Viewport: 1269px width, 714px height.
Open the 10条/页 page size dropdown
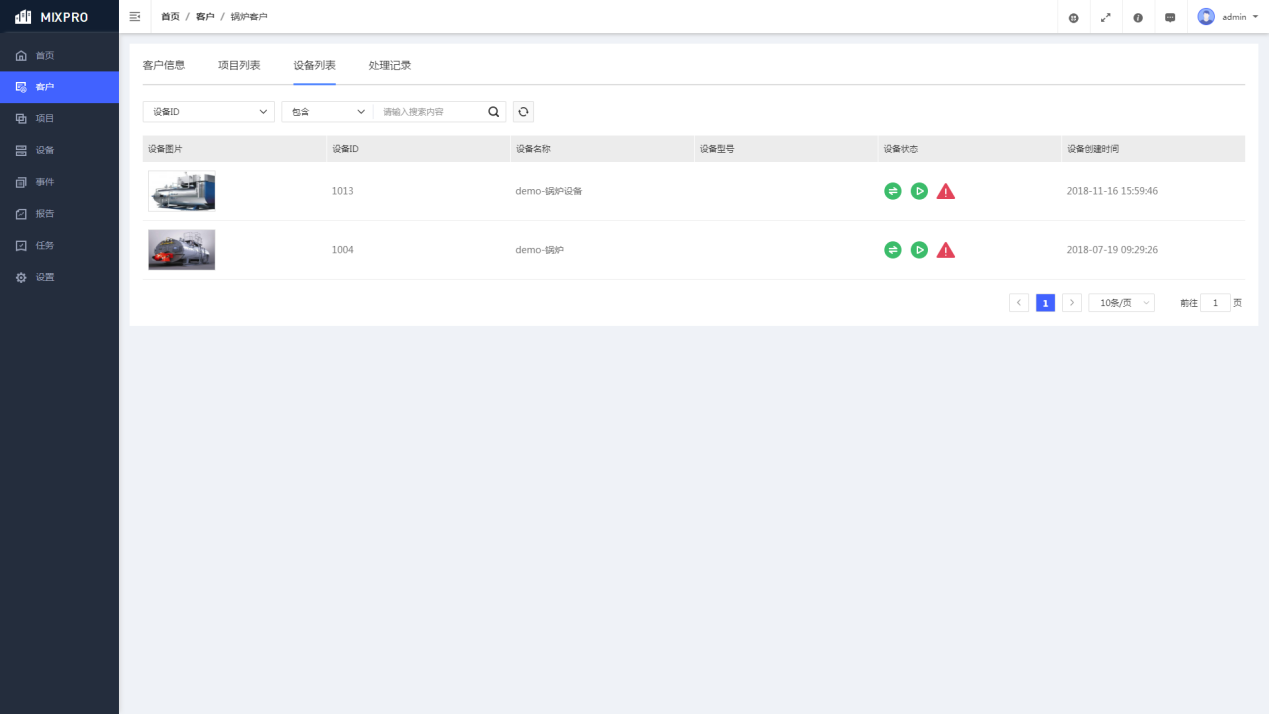[1121, 303]
